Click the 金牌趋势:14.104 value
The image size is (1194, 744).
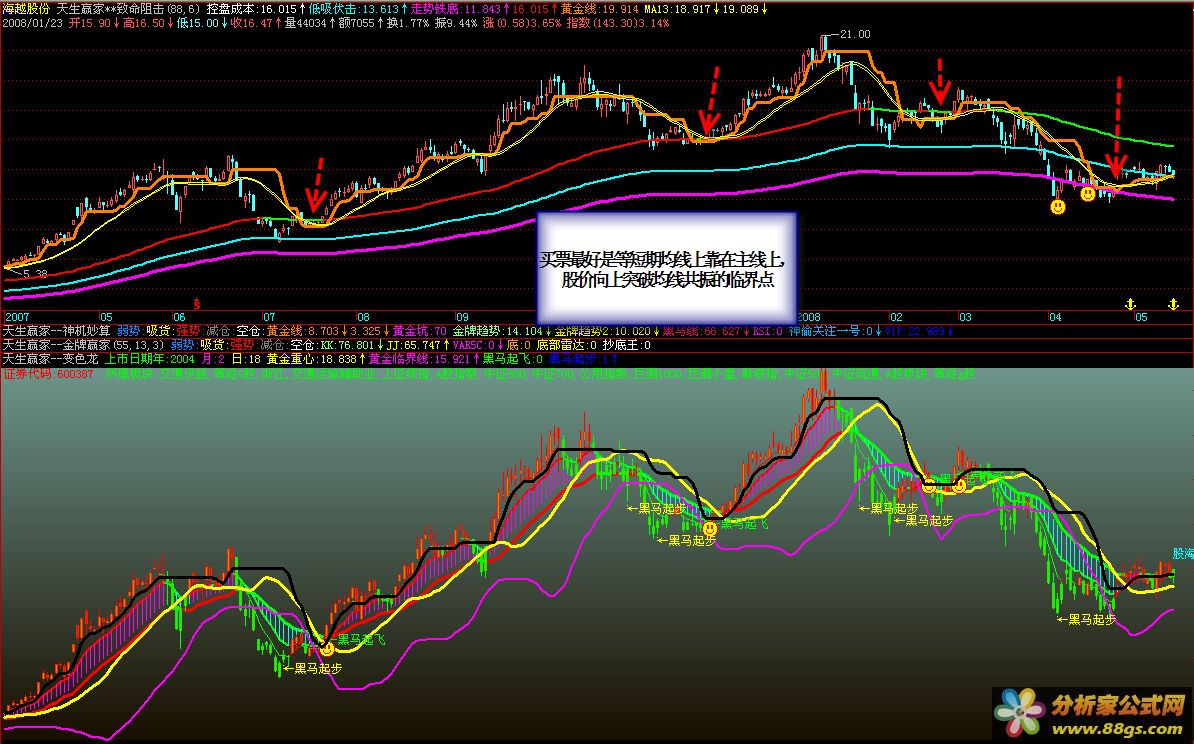coord(497,331)
